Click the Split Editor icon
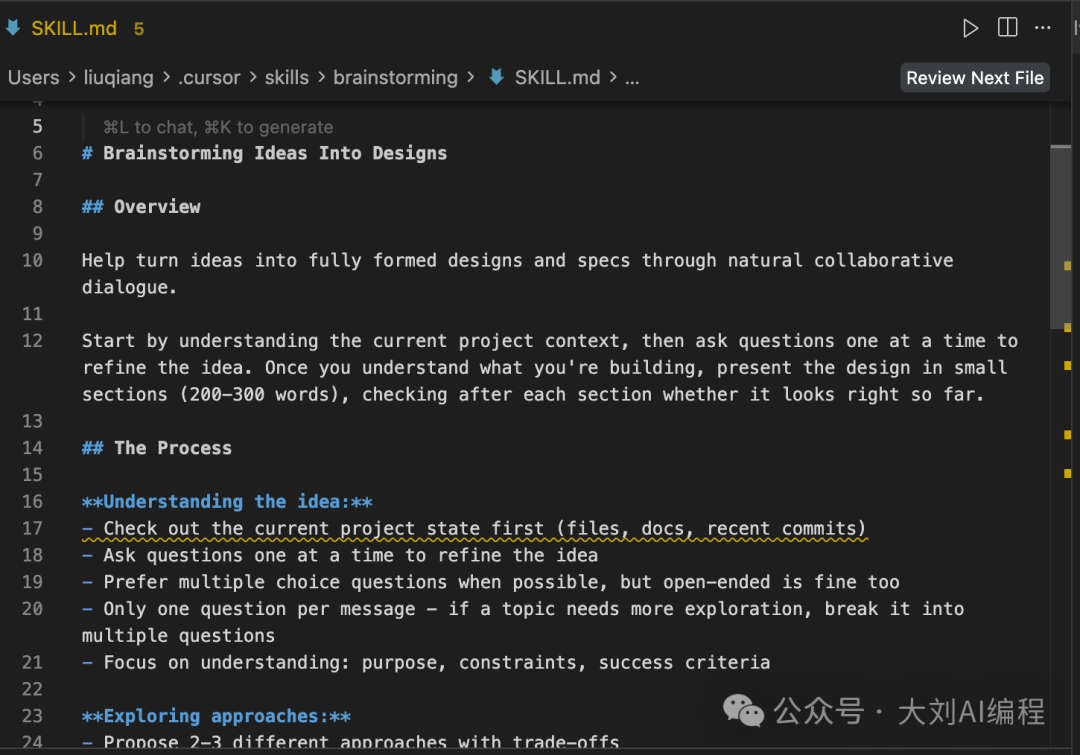This screenshot has height=755, width=1080. pyautogui.click(x=1007, y=28)
